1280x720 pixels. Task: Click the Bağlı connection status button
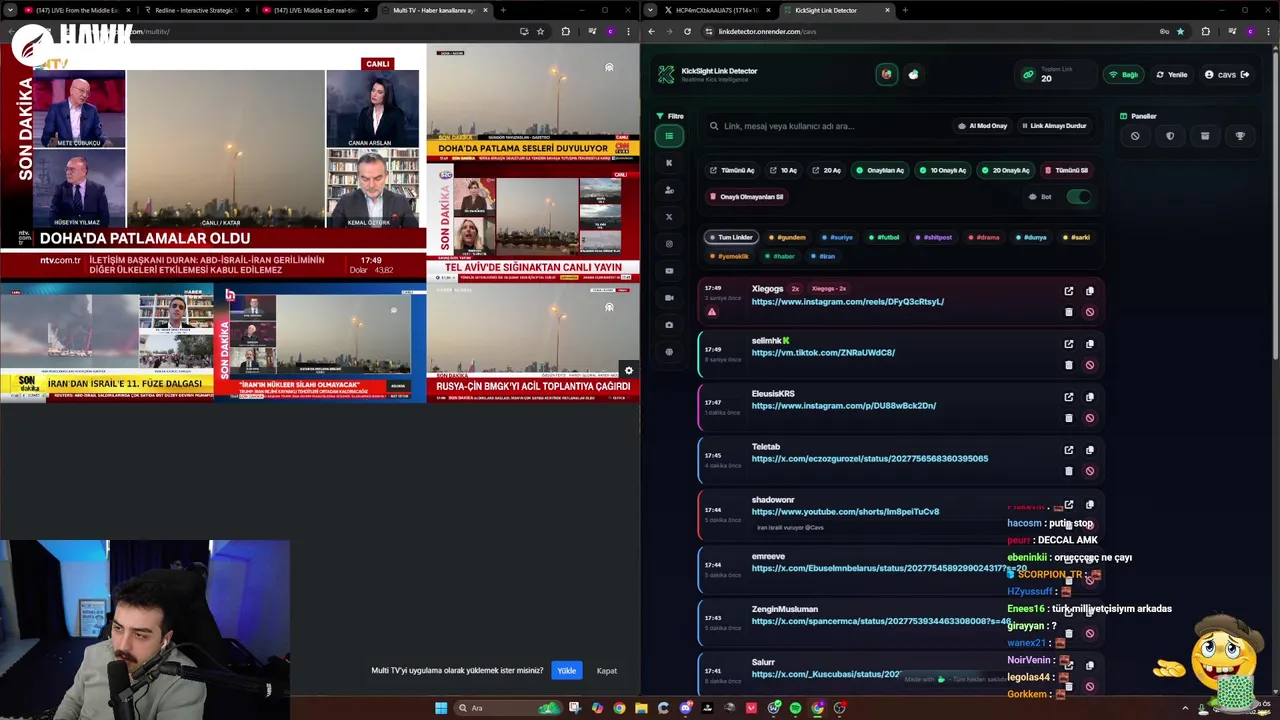pos(1124,75)
